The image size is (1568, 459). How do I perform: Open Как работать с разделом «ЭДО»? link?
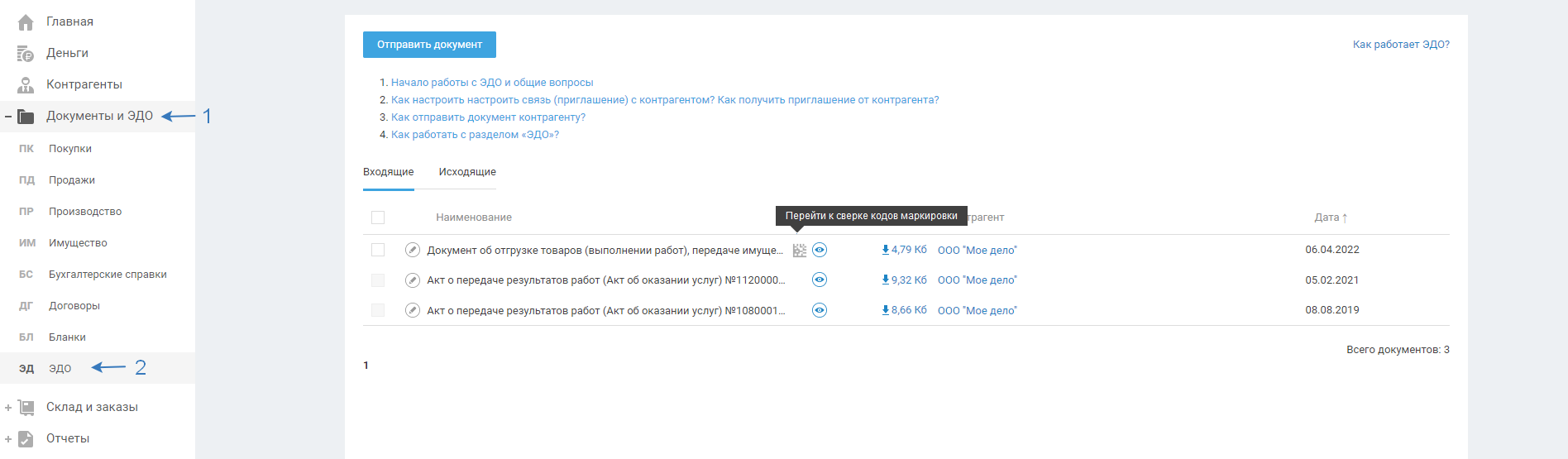tap(475, 135)
